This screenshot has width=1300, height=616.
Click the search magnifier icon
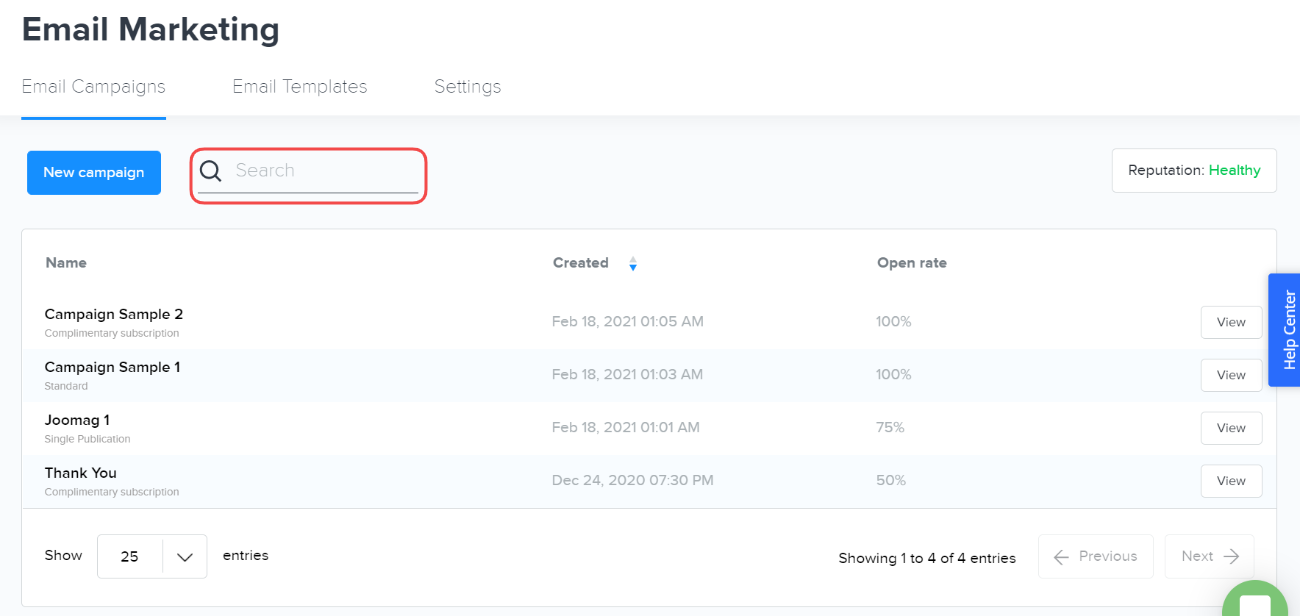point(210,171)
